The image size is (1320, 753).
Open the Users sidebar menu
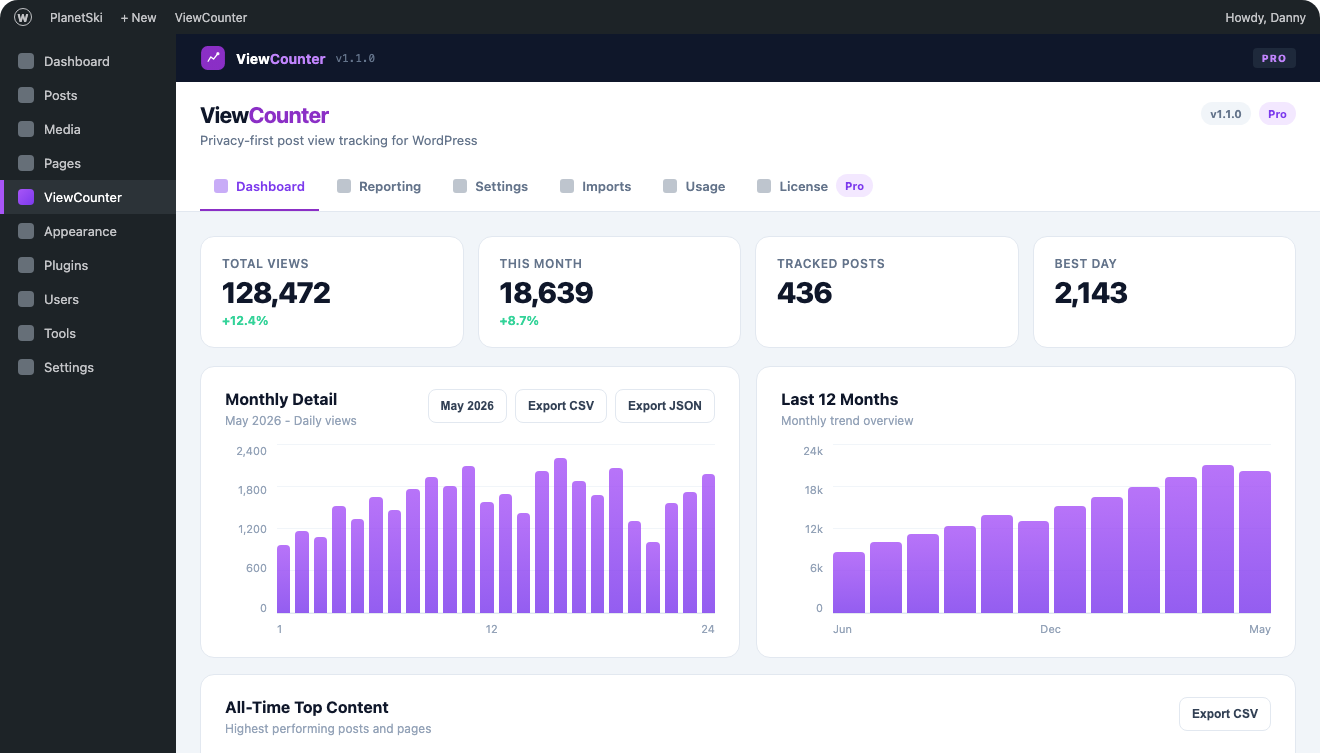88,299
